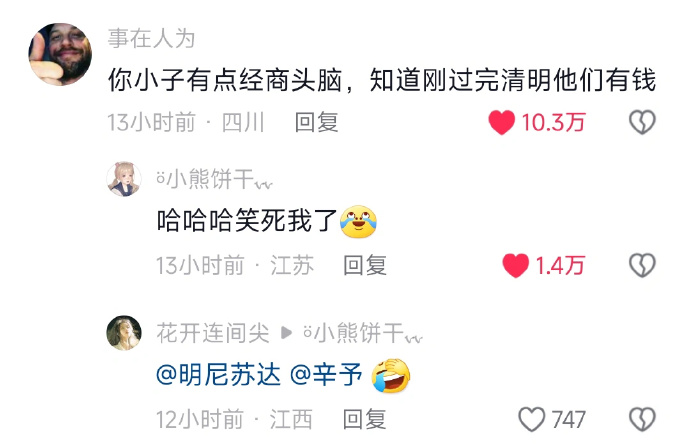Open username 花开连间尖
The height and width of the screenshot is (446, 690).
click(213, 333)
